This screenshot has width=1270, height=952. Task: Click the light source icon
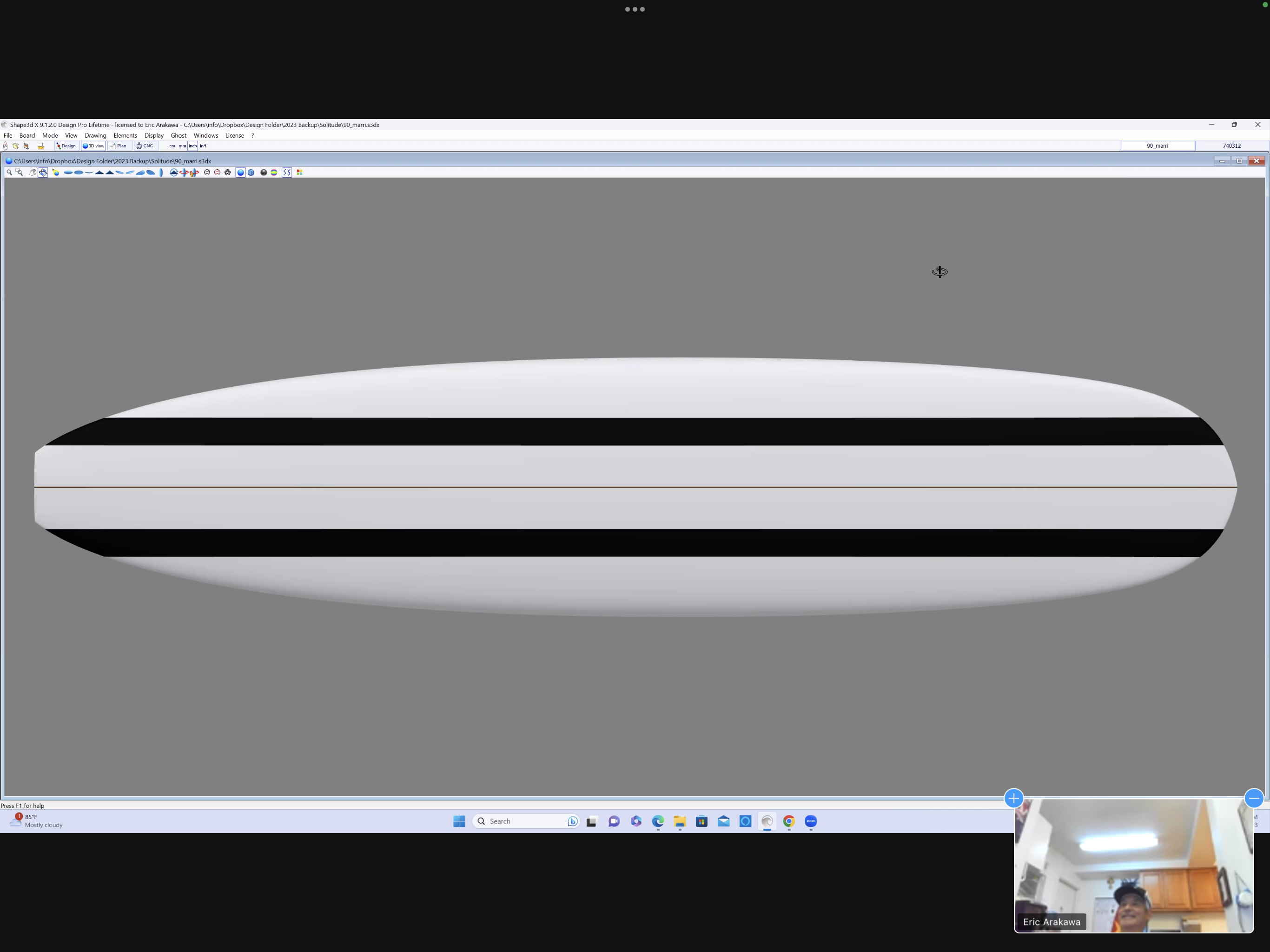tap(56, 172)
